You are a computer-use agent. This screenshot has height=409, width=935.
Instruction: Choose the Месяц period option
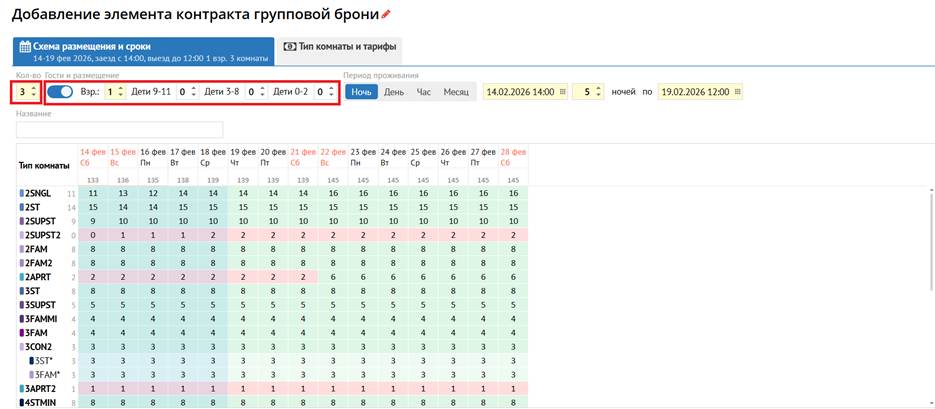(456, 91)
